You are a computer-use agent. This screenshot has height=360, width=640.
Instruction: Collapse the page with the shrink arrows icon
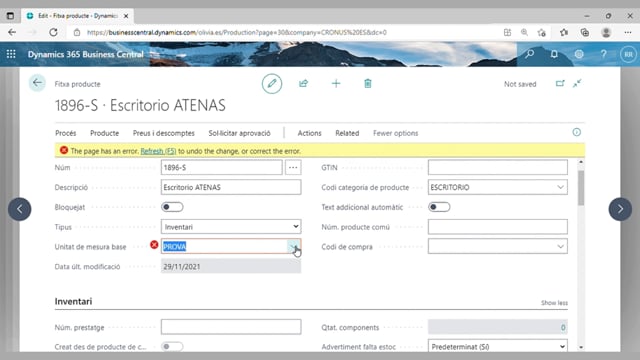[577, 83]
